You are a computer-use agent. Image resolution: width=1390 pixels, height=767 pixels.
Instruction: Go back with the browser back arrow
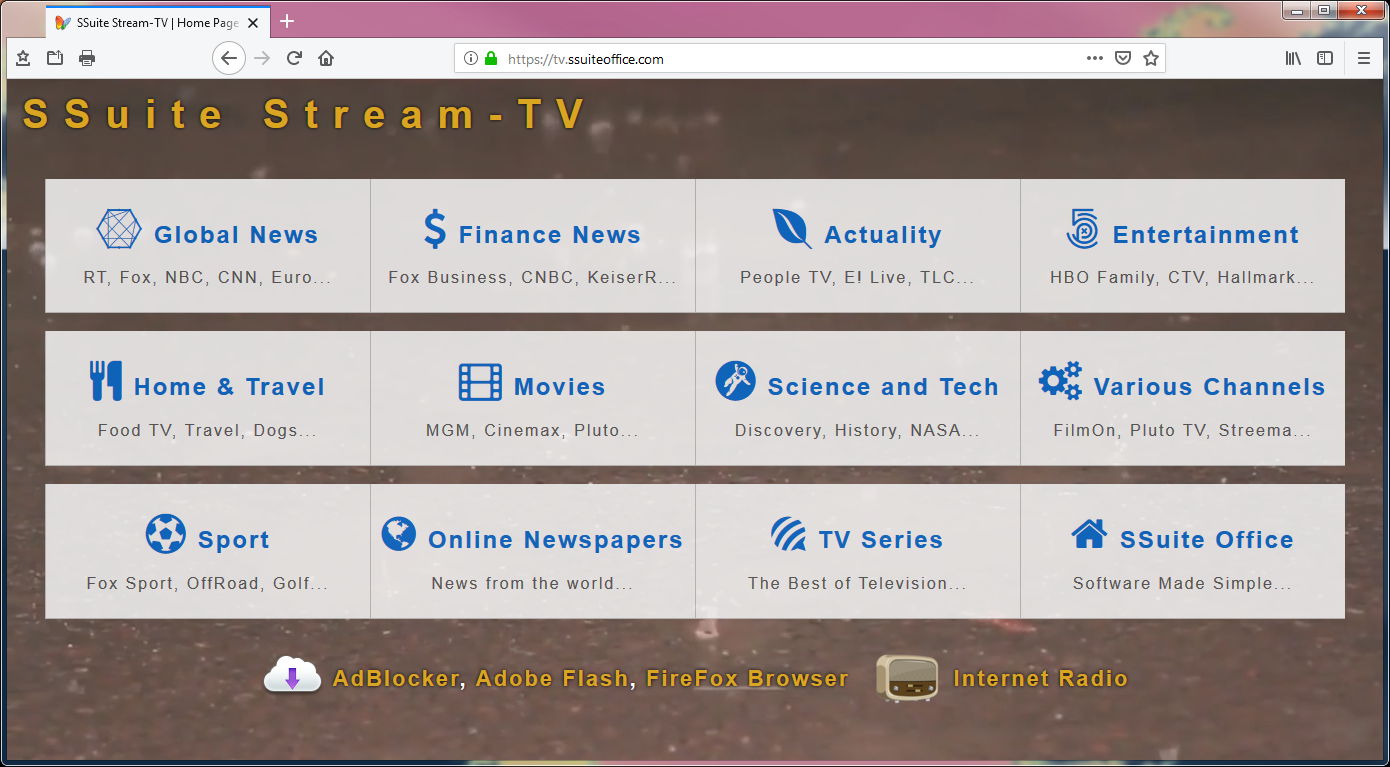[229, 58]
